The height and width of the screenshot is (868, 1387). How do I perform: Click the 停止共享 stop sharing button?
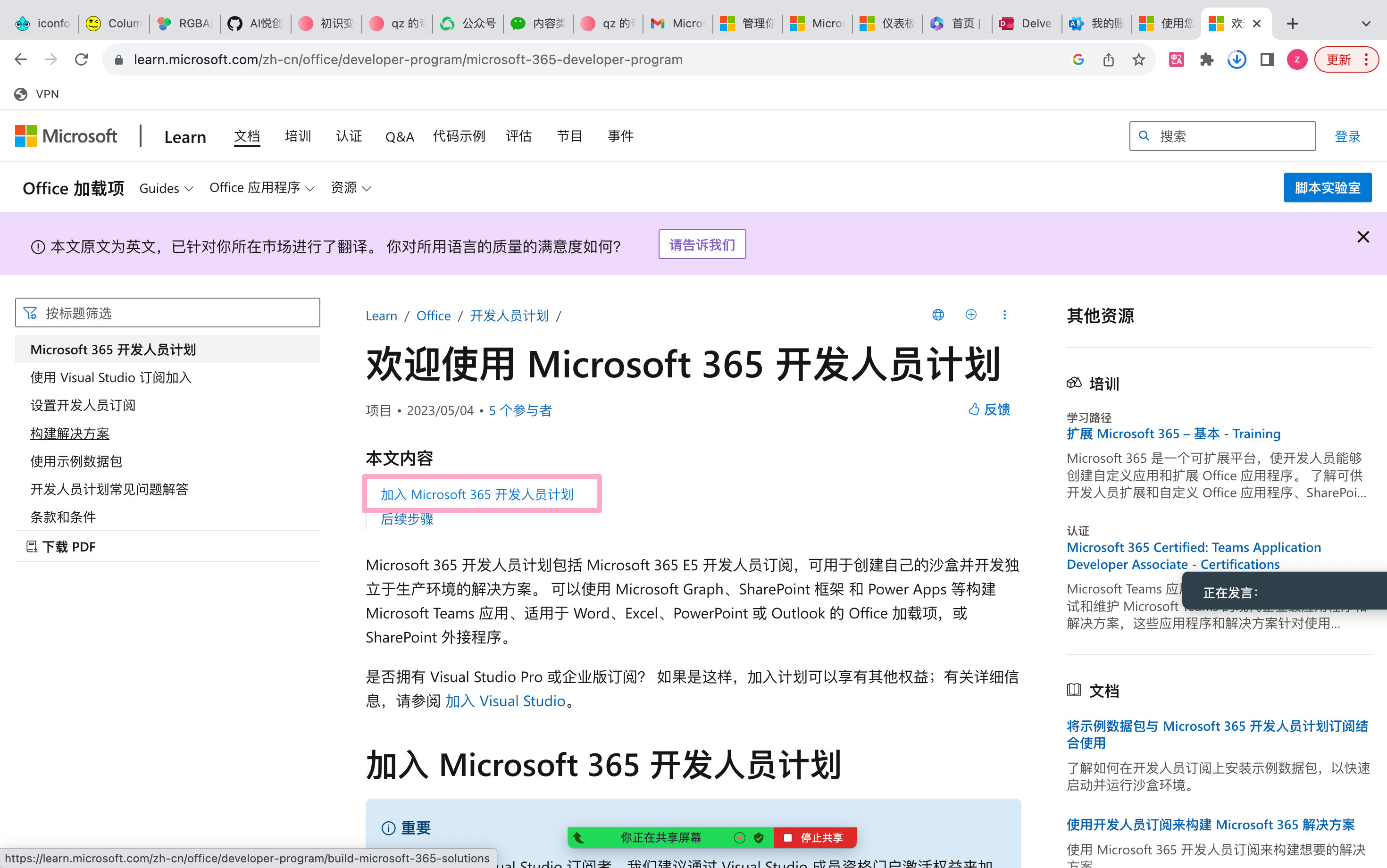[815, 838]
